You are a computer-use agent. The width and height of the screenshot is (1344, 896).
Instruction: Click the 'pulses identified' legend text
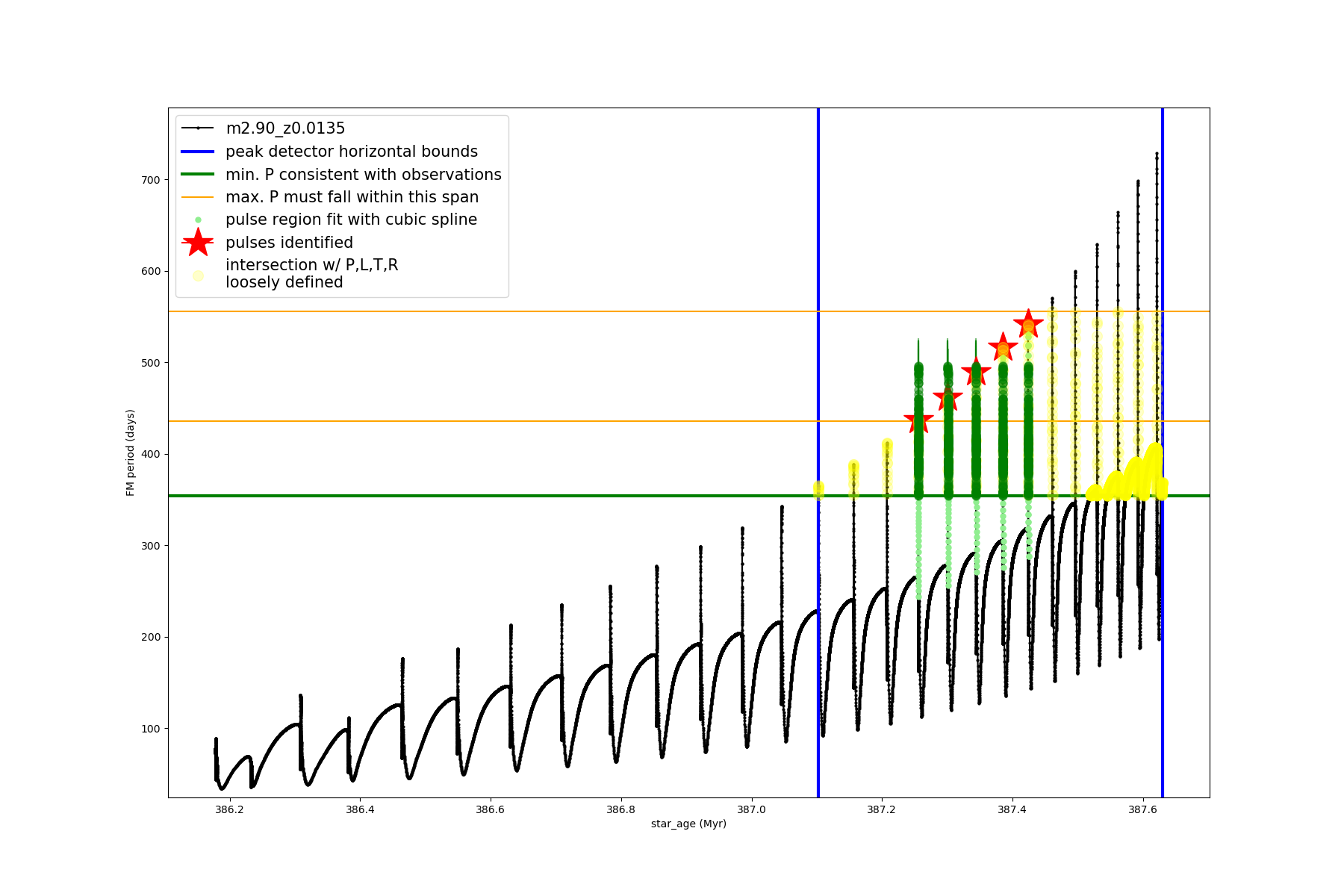[x=289, y=243]
